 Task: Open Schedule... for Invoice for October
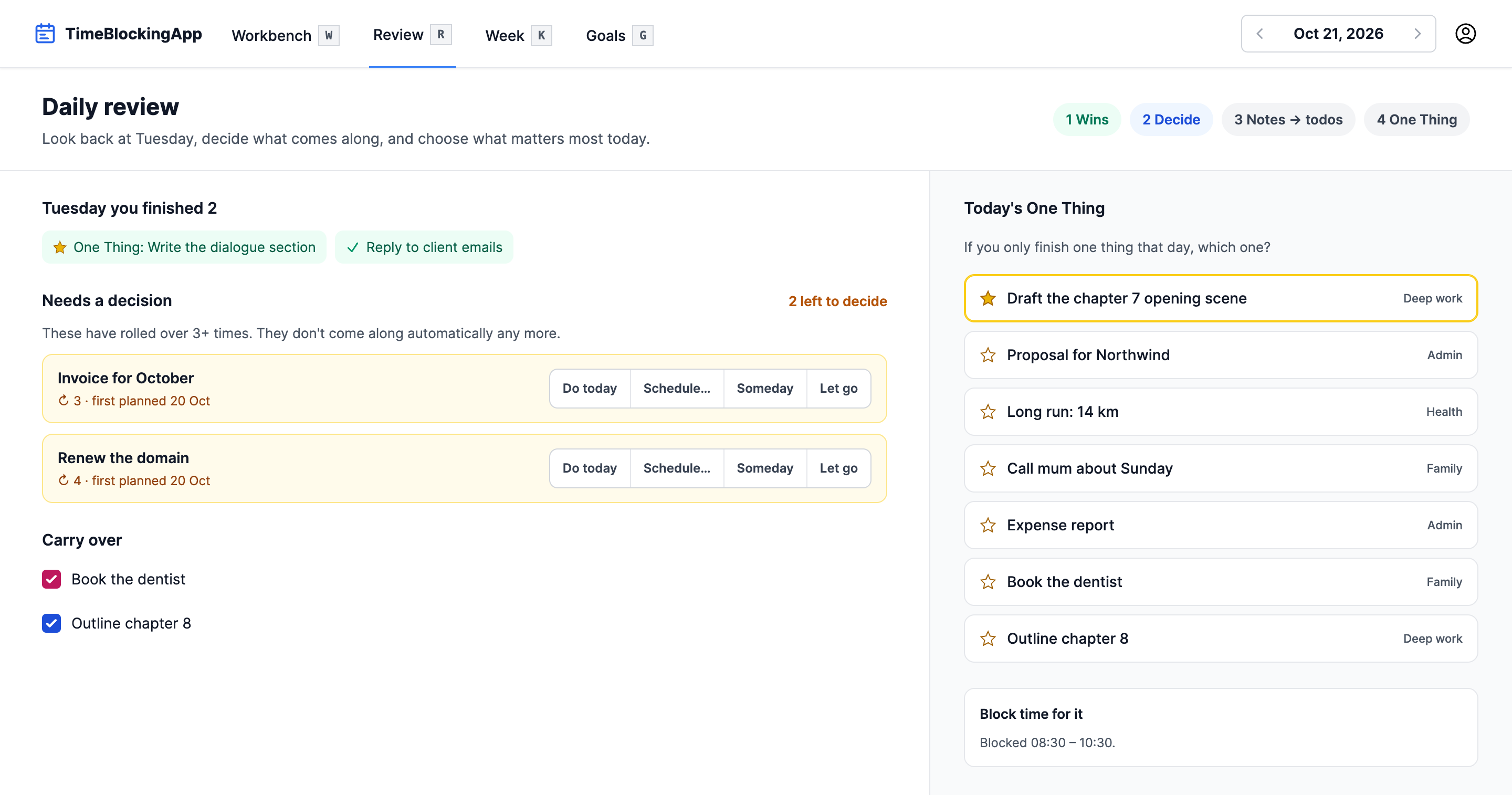(x=677, y=388)
